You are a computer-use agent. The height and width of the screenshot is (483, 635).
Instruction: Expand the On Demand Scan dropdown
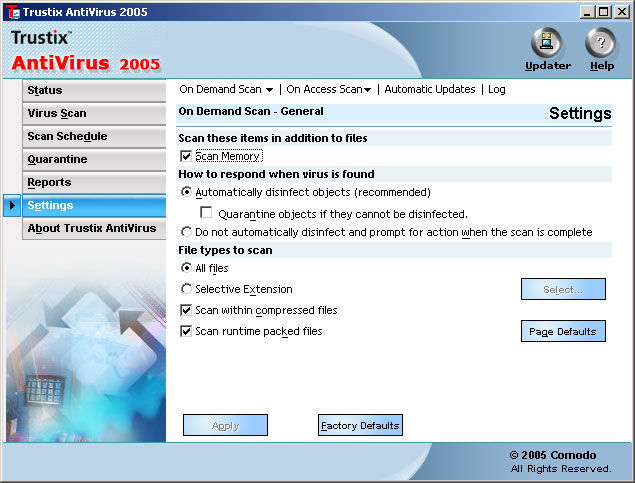point(226,89)
